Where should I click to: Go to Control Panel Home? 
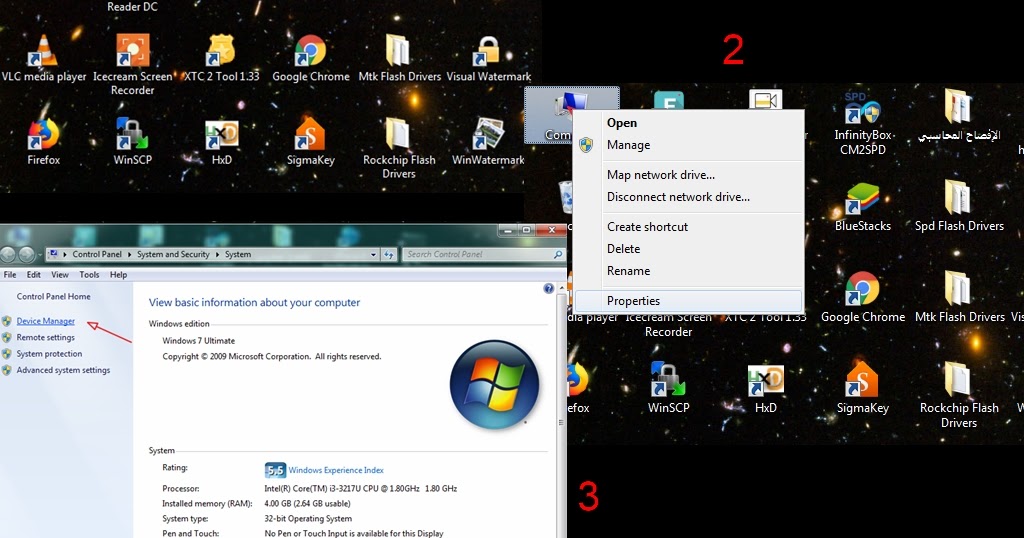tap(54, 296)
